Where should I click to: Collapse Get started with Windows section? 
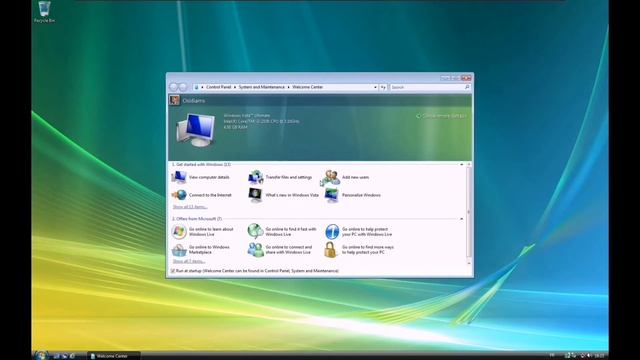(462, 164)
